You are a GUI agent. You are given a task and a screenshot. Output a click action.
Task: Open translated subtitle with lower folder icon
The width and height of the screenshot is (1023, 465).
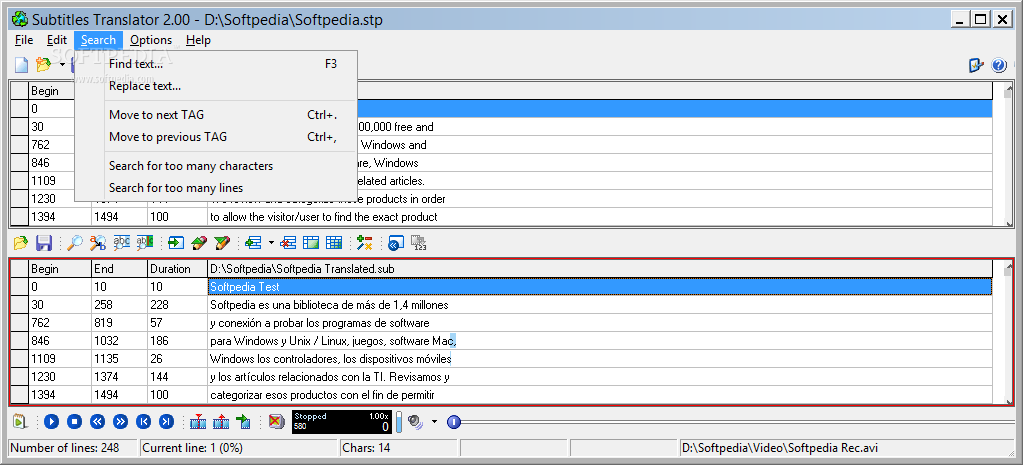21,243
